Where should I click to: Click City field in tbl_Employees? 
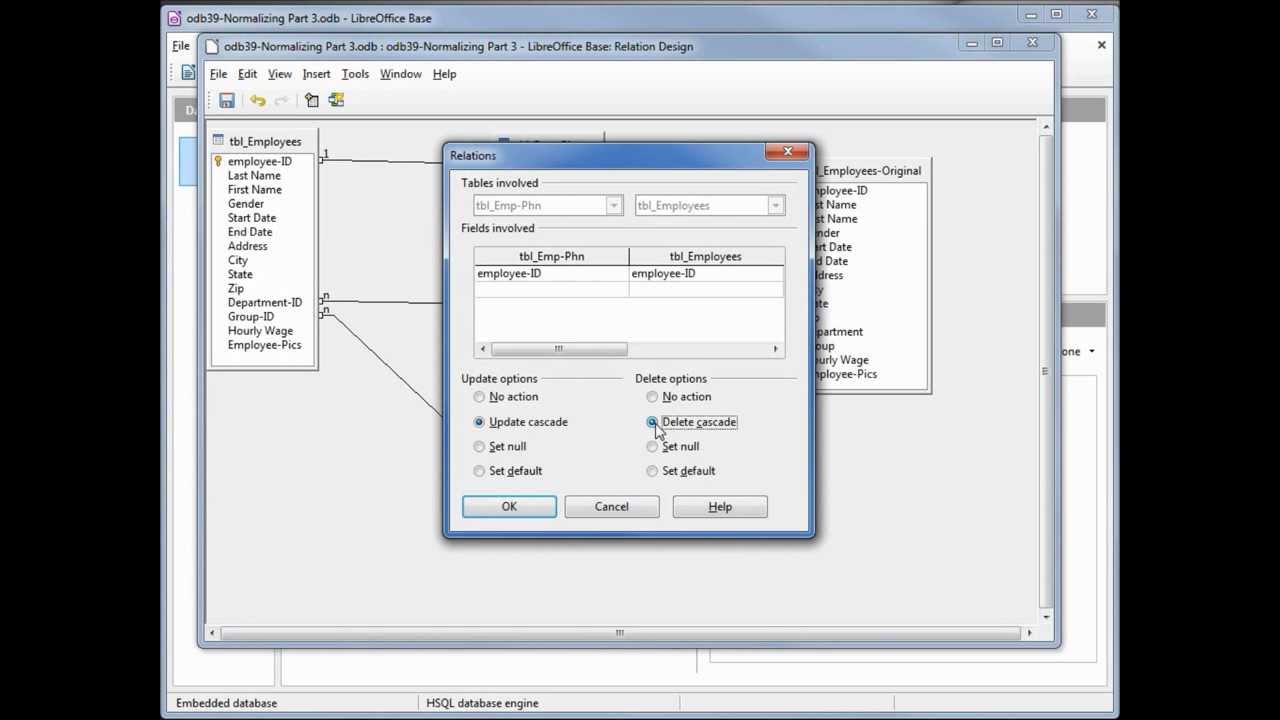pyautogui.click(x=238, y=260)
